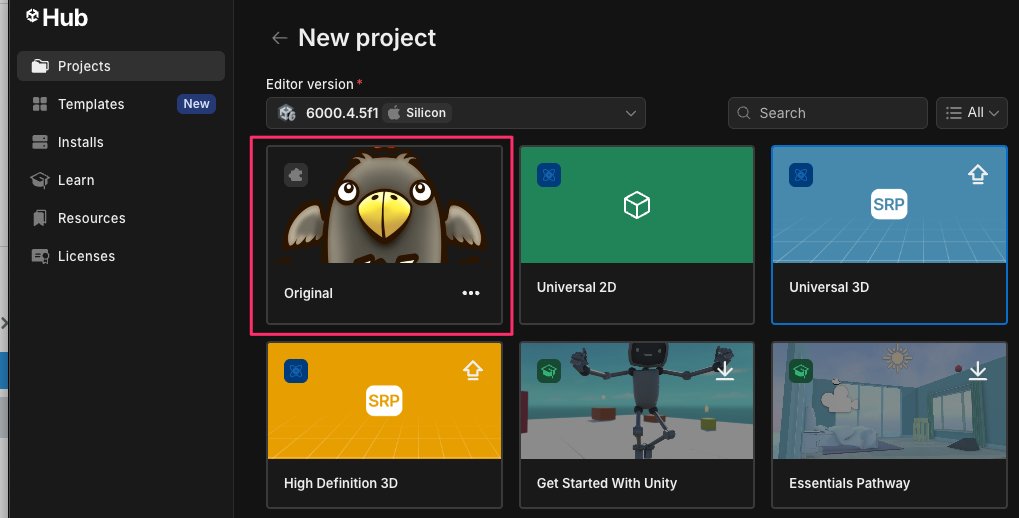Open the Editor version dropdown
1019x518 pixels.
tap(456, 113)
